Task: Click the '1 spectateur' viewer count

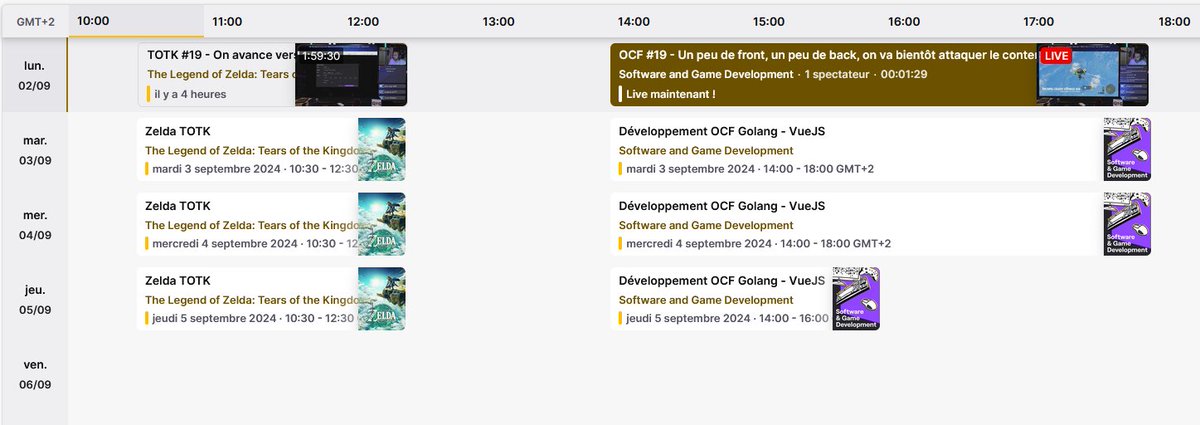Action: pos(838,75)
